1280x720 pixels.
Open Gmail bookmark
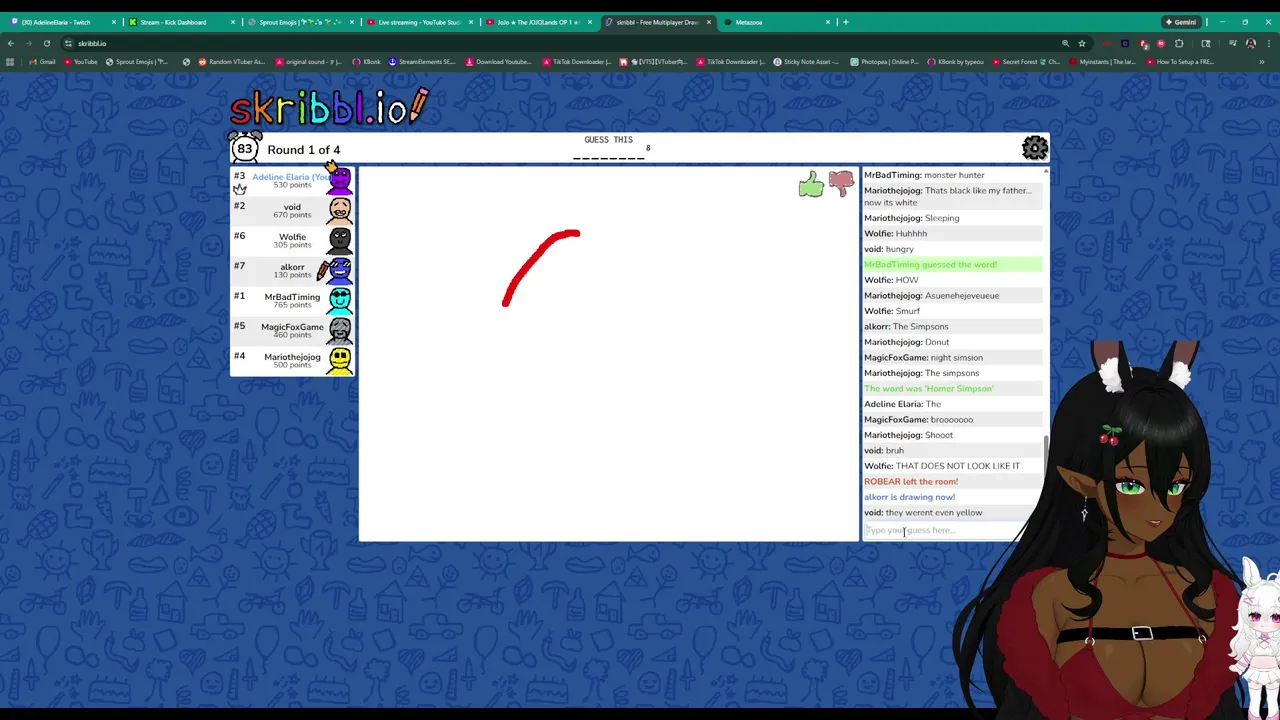[42, 62]
